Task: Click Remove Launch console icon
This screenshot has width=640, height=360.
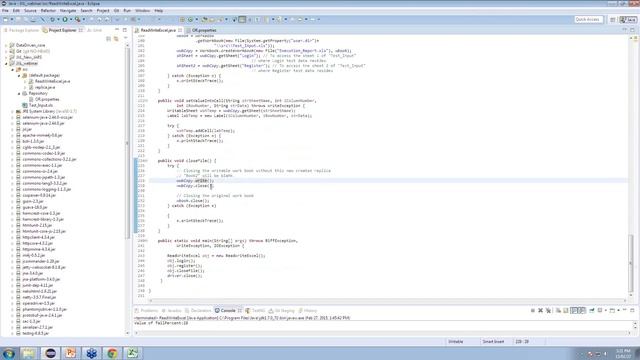Action: tap(540, 311)
